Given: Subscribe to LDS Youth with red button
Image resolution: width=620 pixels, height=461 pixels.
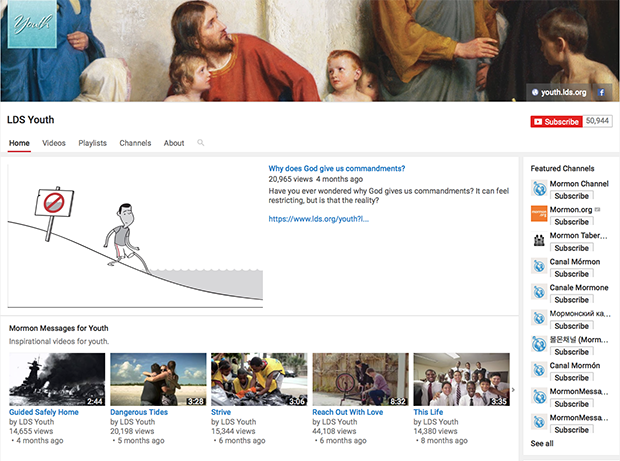Looking at the screenshot, I should (x=556, y=122).
